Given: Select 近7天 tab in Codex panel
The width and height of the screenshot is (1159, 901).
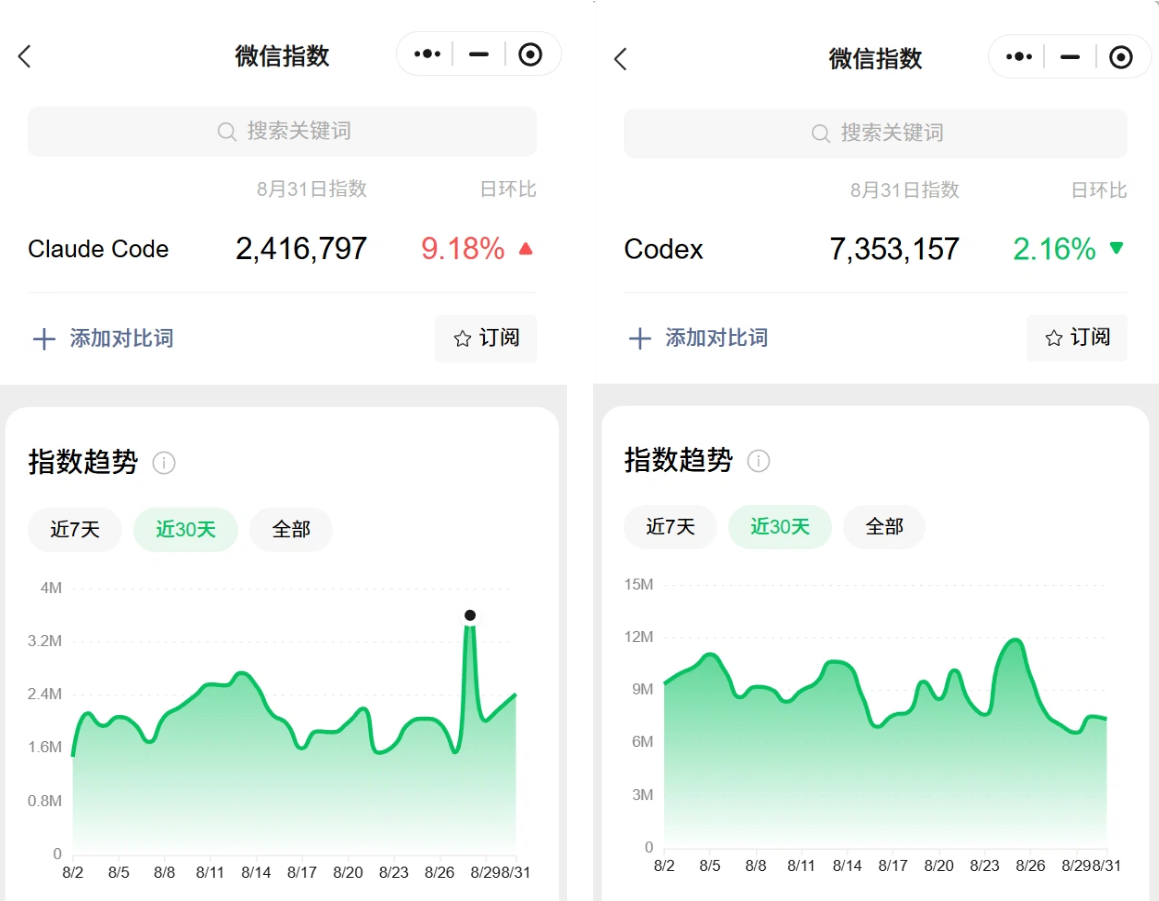Looking at the screenshot, I should [x=670, y=527].
